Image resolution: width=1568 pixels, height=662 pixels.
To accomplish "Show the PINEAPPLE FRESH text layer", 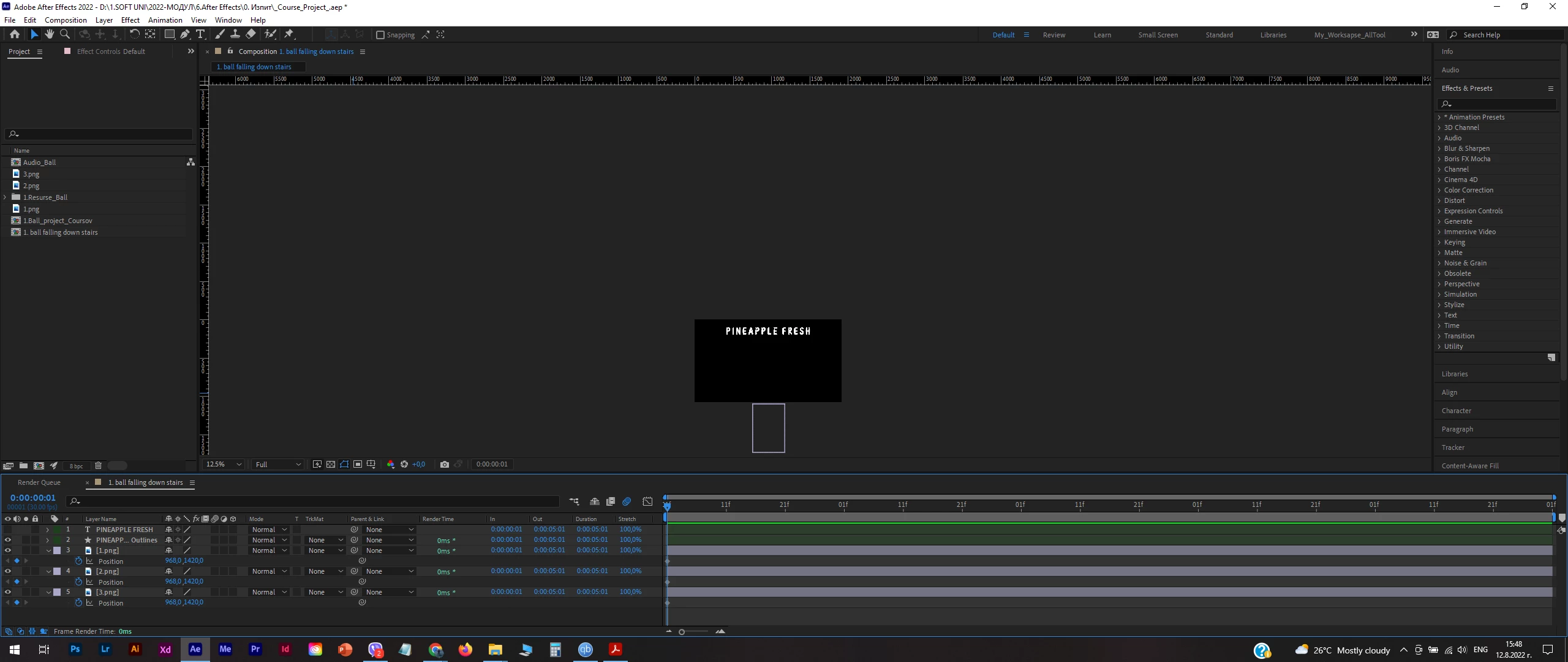I will 8,530.
